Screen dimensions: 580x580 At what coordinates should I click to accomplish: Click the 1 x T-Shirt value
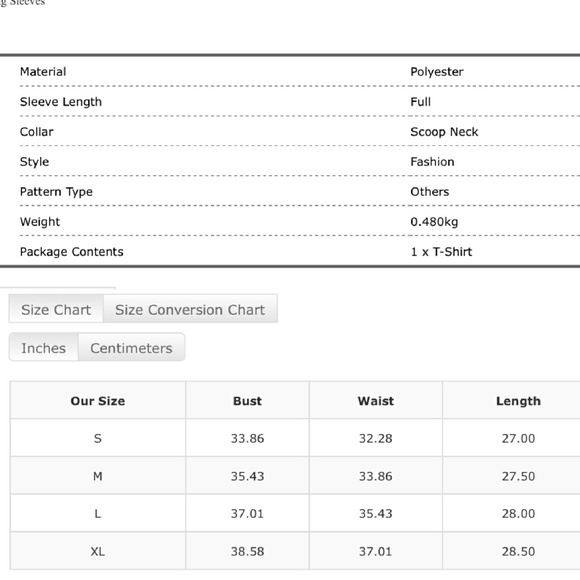click(x=441, y=252)
